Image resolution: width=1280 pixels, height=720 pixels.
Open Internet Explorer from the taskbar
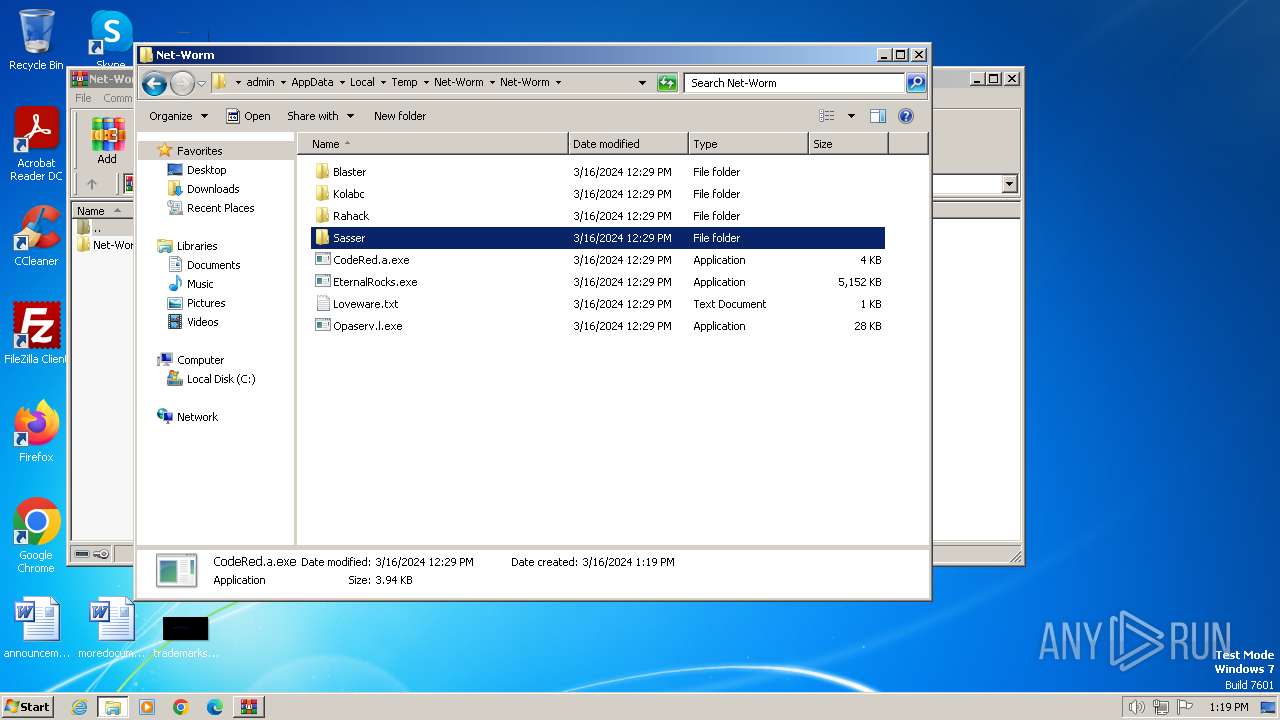pos(79,707)
